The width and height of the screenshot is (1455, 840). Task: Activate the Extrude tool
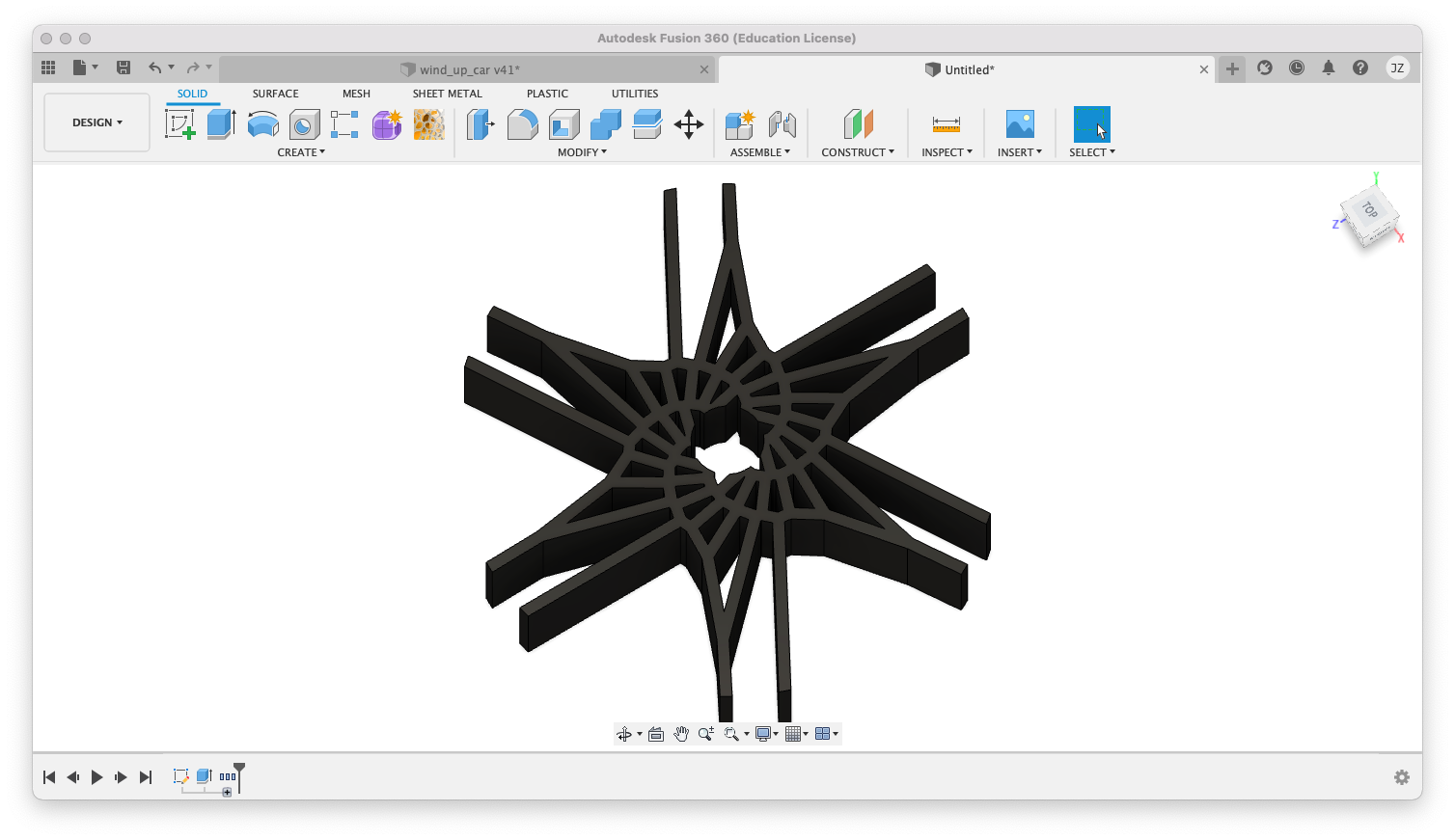point(221,123)
